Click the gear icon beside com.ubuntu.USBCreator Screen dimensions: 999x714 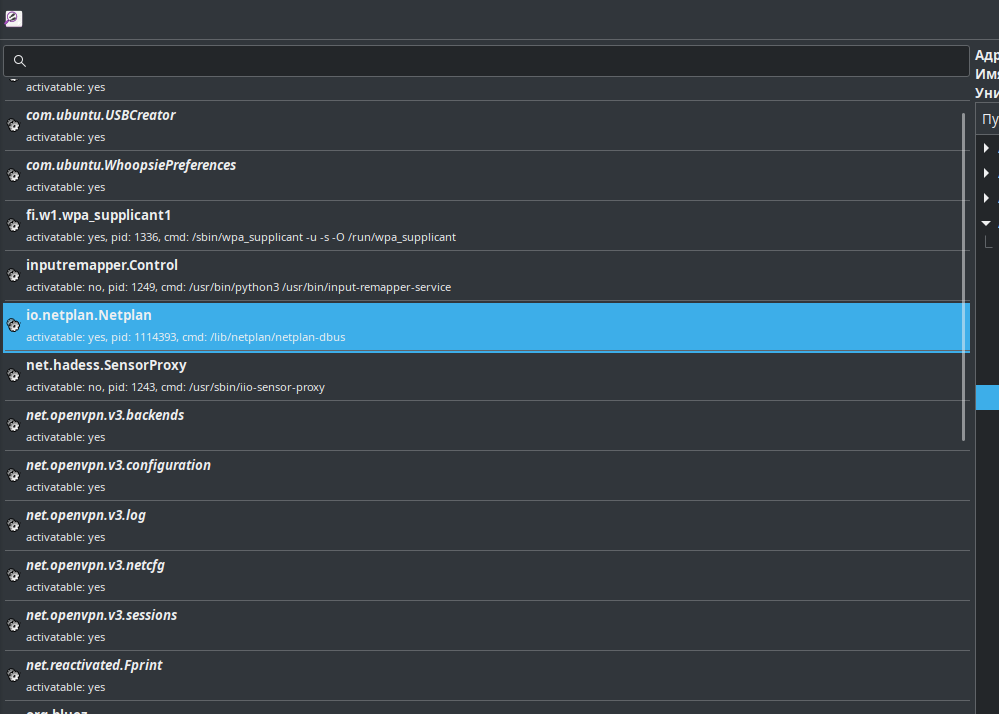[x=13, y=126]
